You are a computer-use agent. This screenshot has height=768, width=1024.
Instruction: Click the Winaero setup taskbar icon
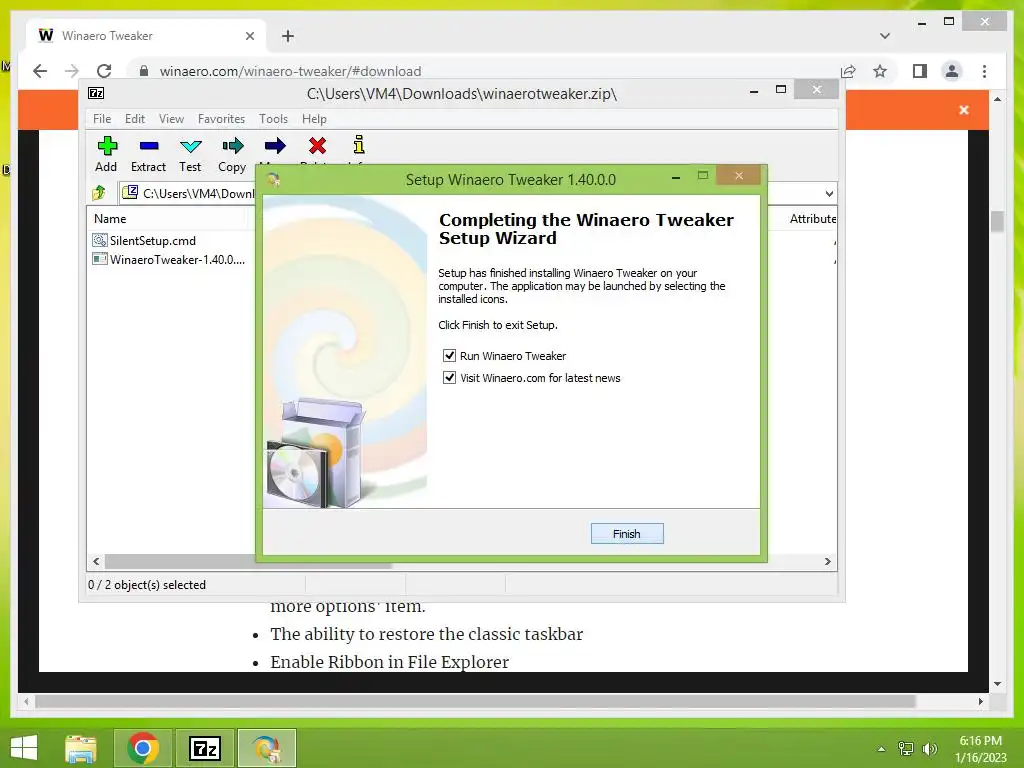click(266, 748)
